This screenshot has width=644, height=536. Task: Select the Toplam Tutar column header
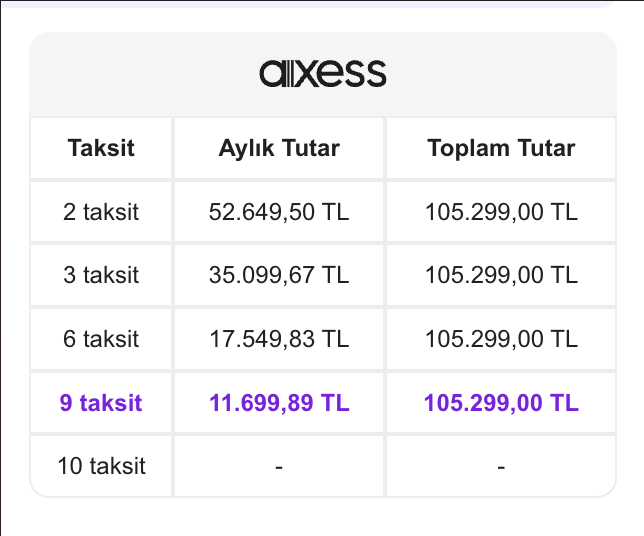coord(501,148)
